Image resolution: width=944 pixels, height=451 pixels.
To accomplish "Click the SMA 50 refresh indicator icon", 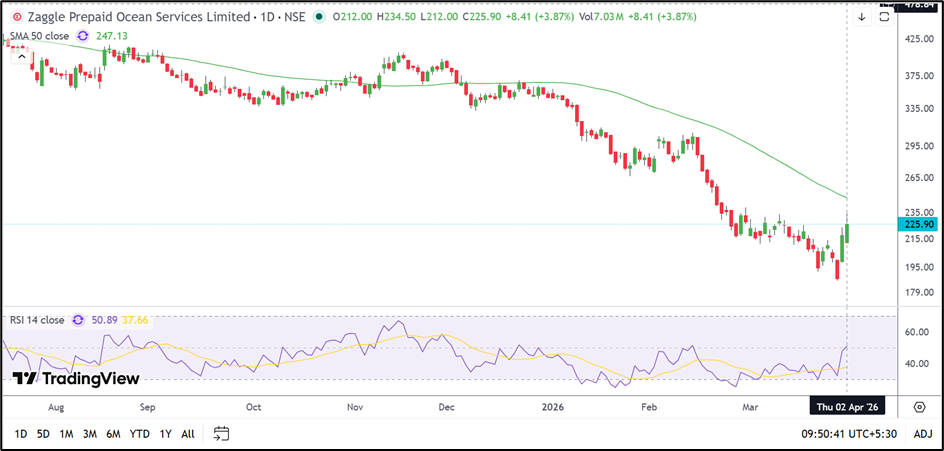I will [x=85, y=36].
